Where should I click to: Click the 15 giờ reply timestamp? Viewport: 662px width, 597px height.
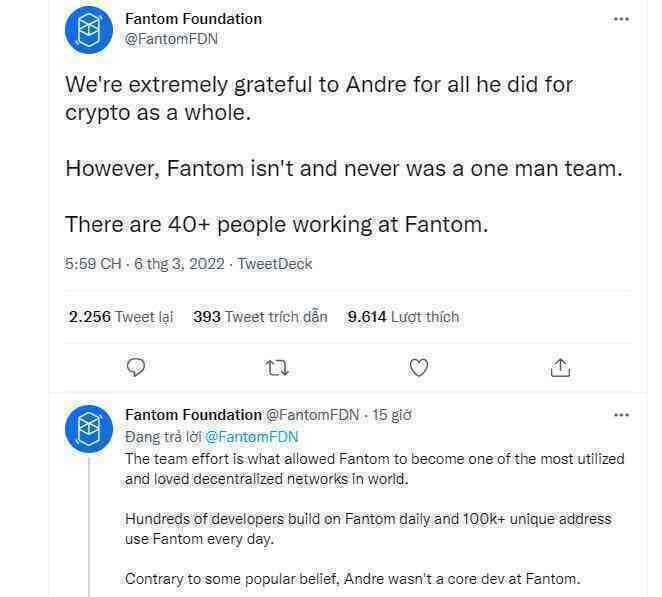pos(392,415)
